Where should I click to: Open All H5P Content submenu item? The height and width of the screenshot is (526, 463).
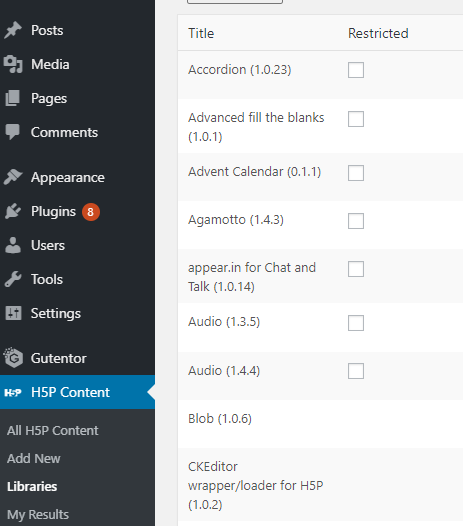point(53,430)
